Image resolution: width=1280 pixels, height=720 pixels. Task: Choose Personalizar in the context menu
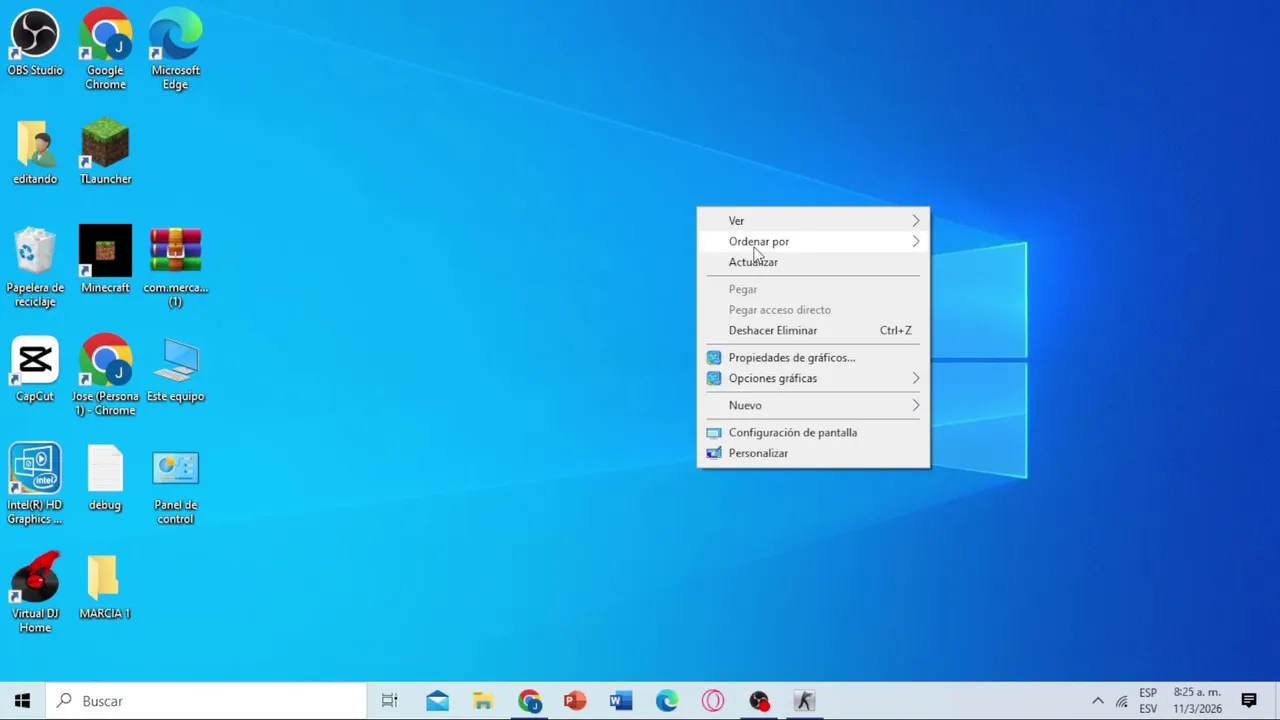[x=813, y=453]
